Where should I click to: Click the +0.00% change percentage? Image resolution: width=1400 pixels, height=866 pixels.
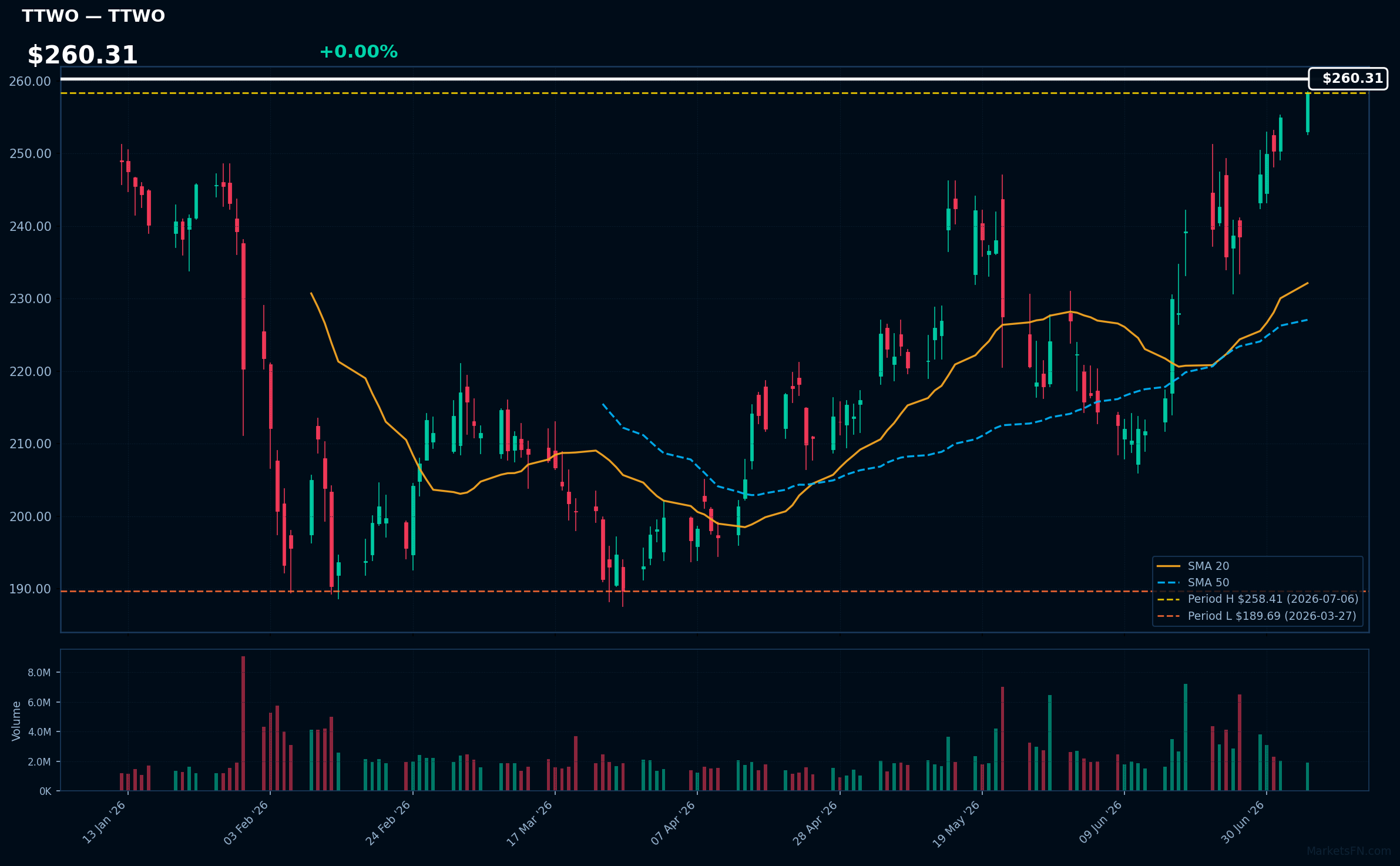[x=358, y=52]
